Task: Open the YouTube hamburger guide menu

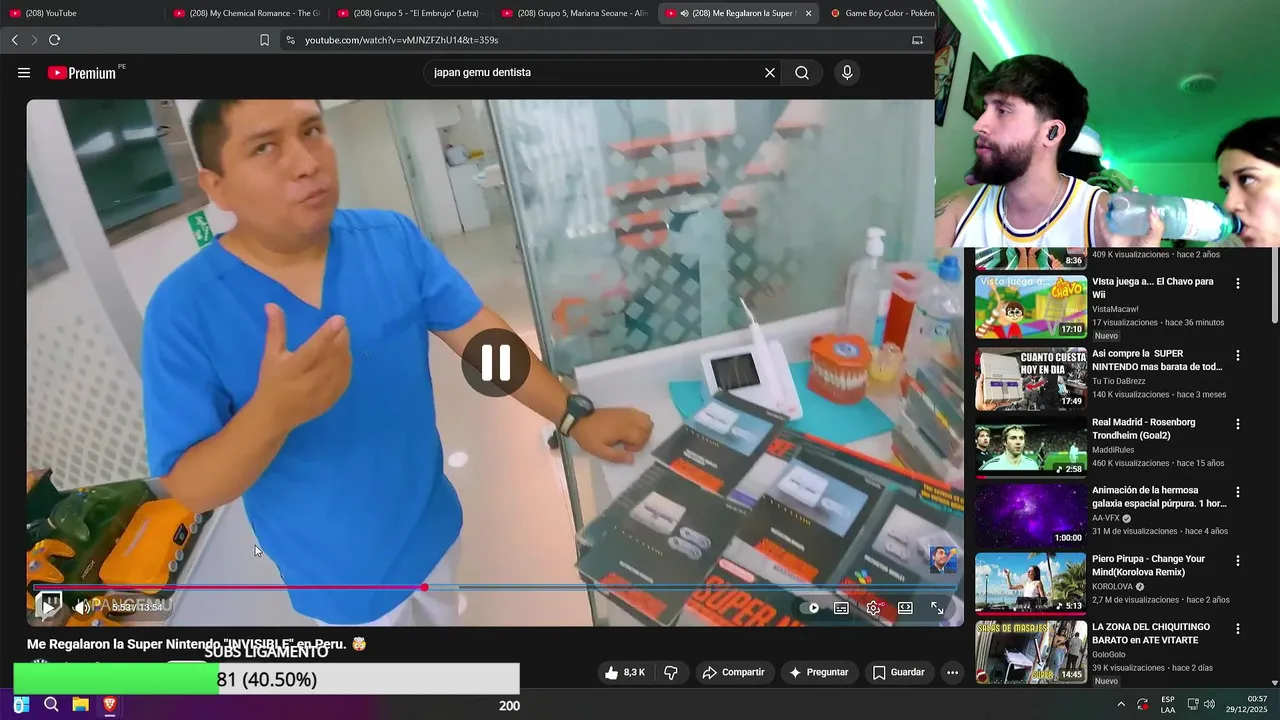Action: tap(24, 73)
